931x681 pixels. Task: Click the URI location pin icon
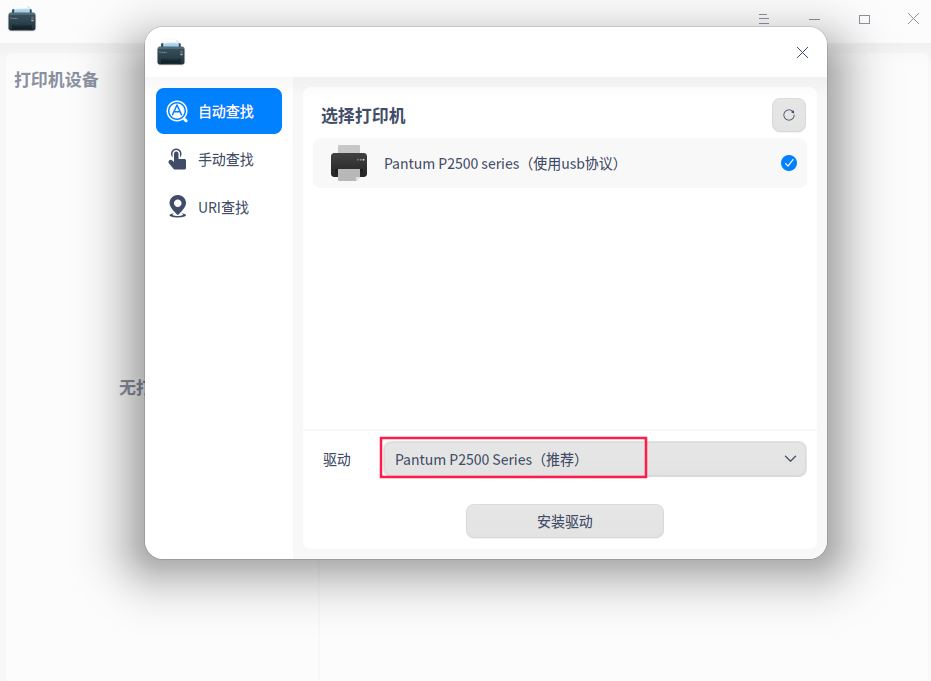(177, 207)
